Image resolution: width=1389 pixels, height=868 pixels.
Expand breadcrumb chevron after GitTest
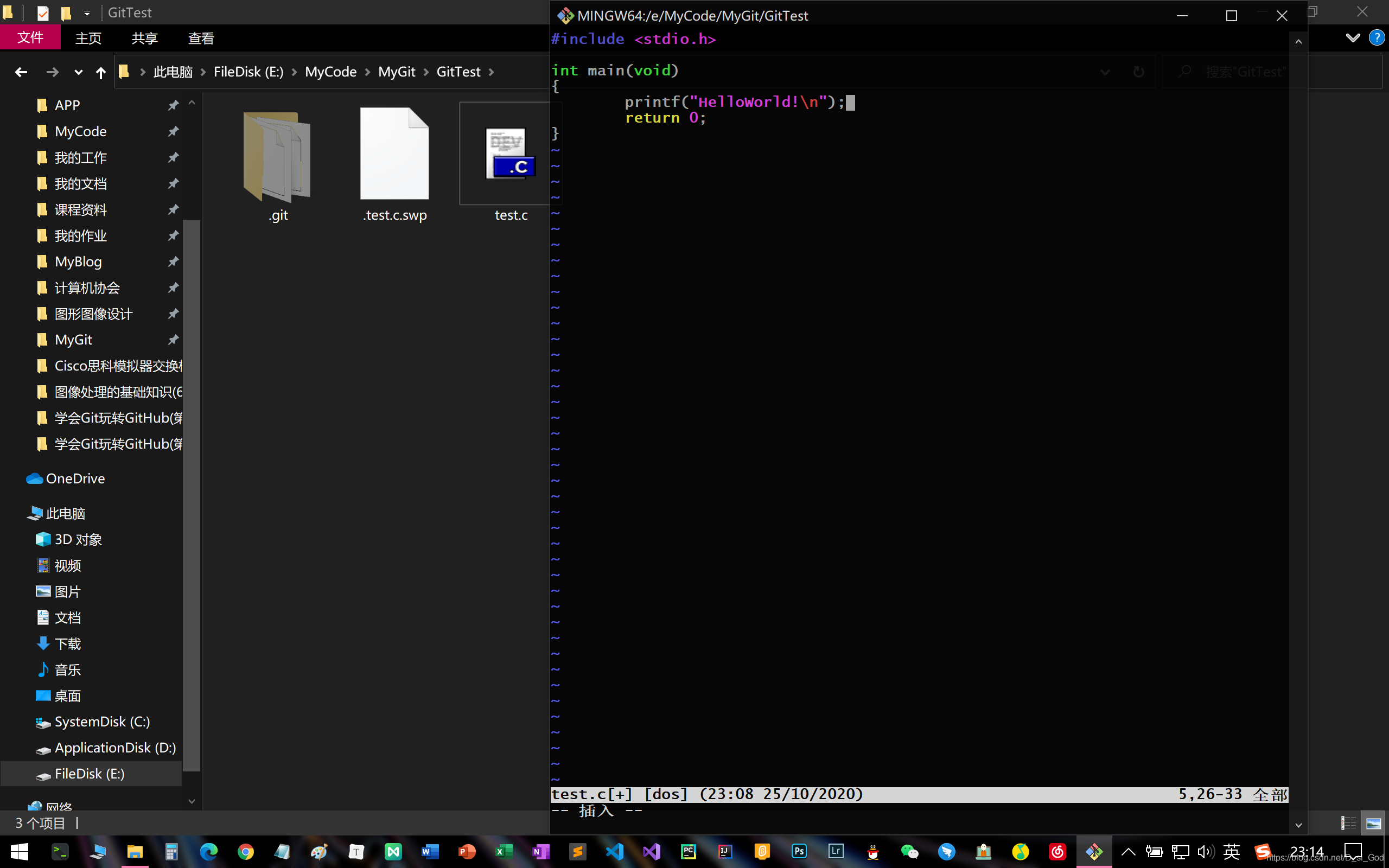(492, 72)
